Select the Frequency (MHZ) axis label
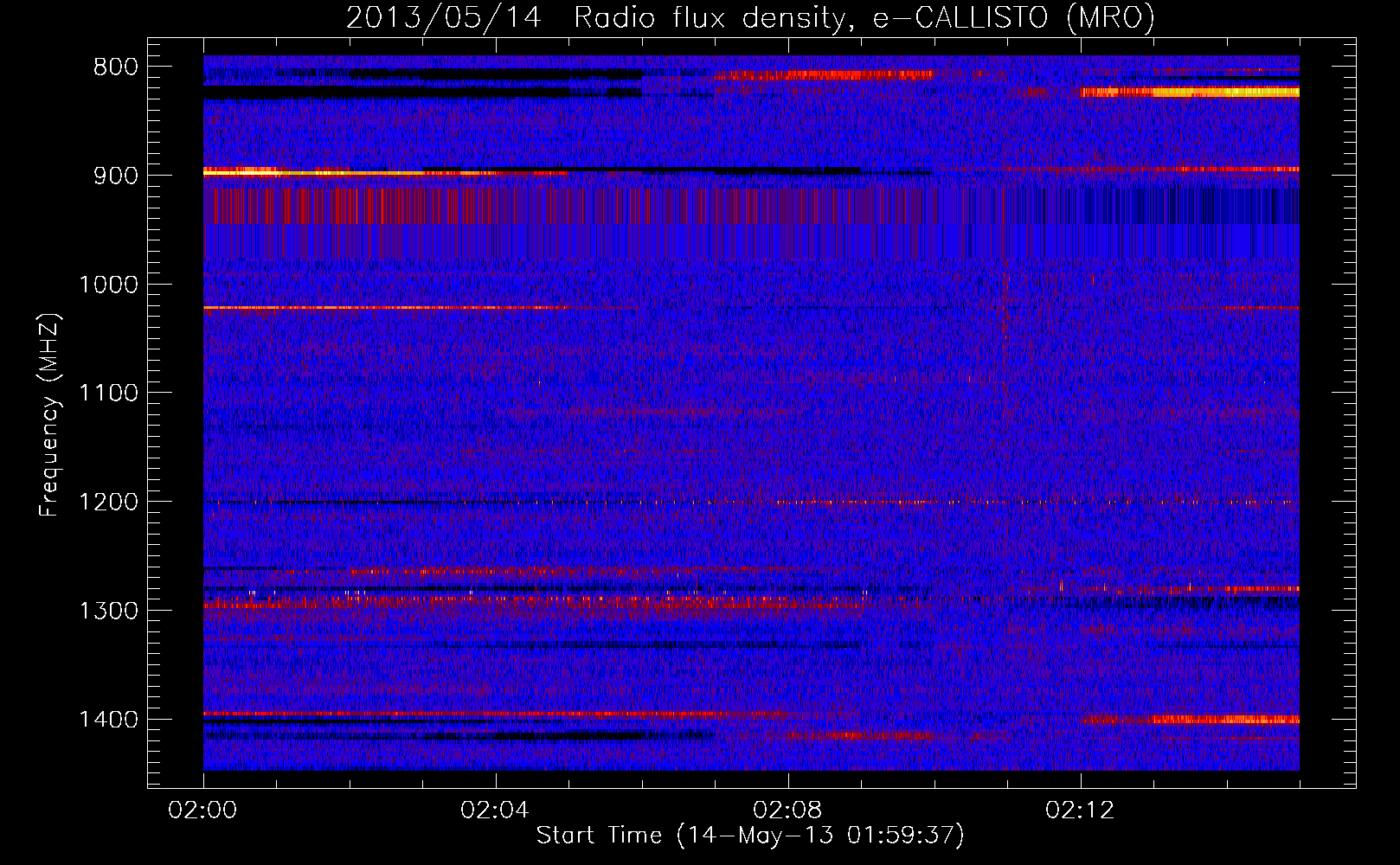Viewport: 1400px width, 865px height. click(x=49, y=415)
